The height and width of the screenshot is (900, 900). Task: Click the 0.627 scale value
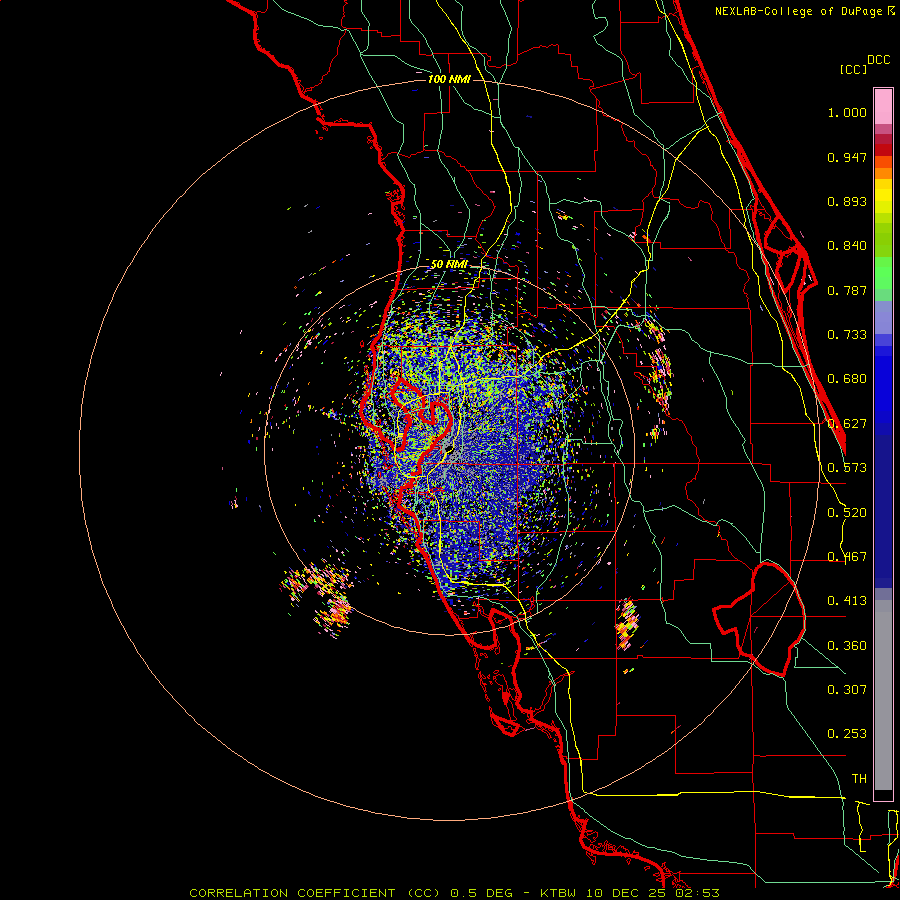(x=847, y=424)
